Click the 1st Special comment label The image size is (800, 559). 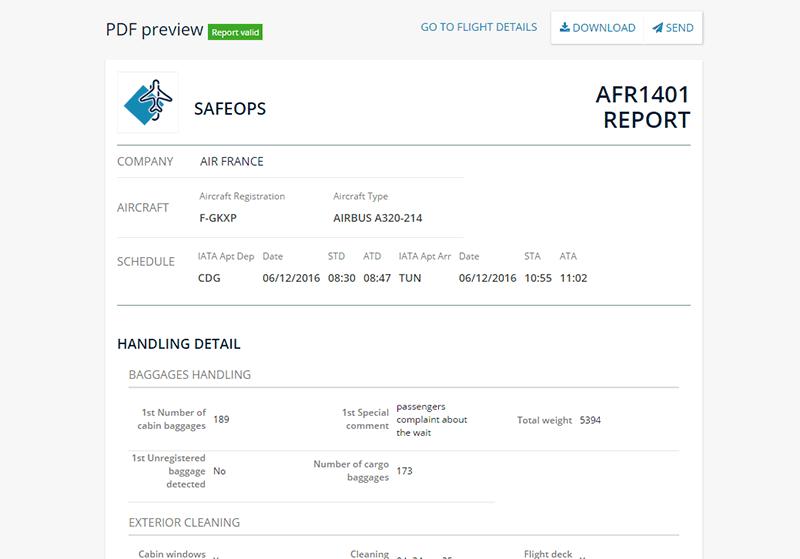click(x=365, y=419)
